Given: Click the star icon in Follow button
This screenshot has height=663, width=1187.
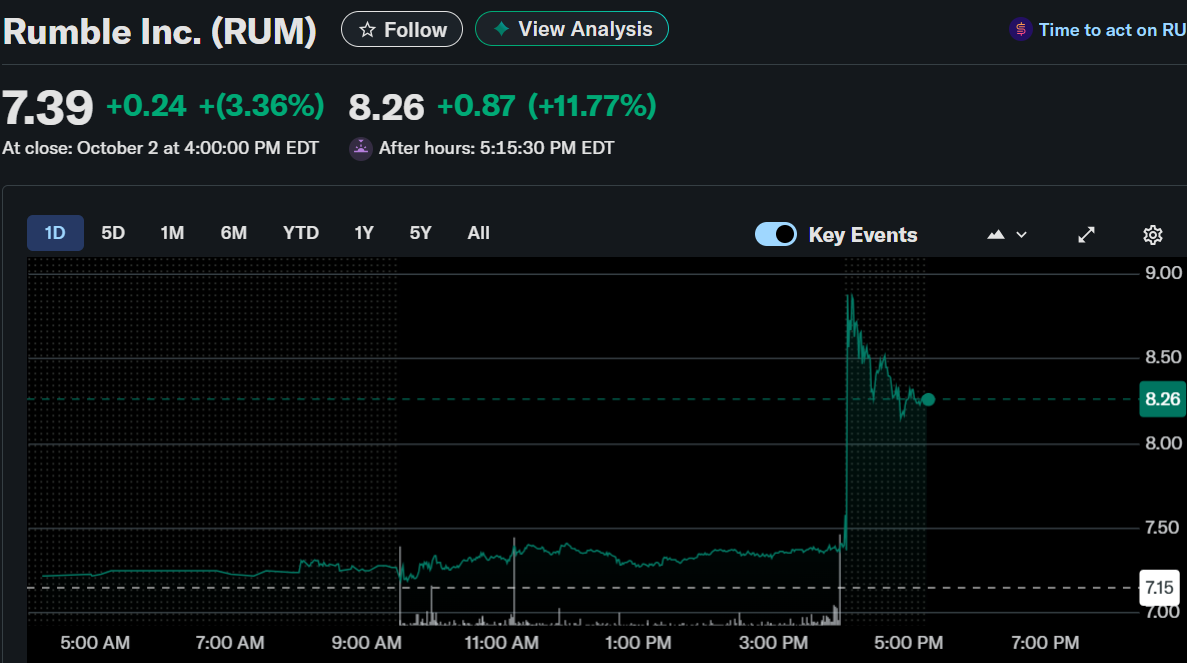Looking at the screenshot, I should [x=367, y=30].
